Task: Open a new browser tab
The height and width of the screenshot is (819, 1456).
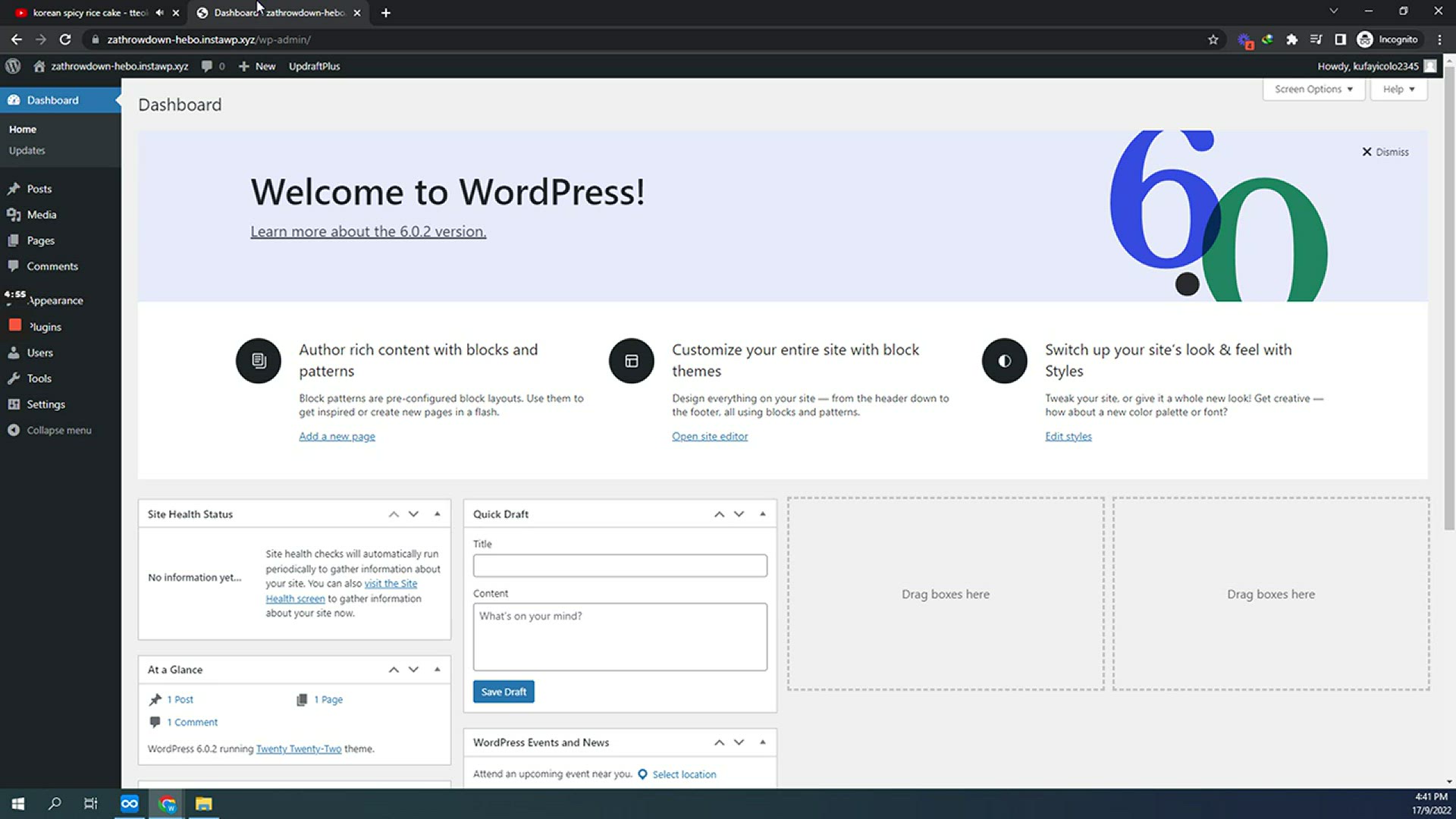Action: click(x=386, y=12)
